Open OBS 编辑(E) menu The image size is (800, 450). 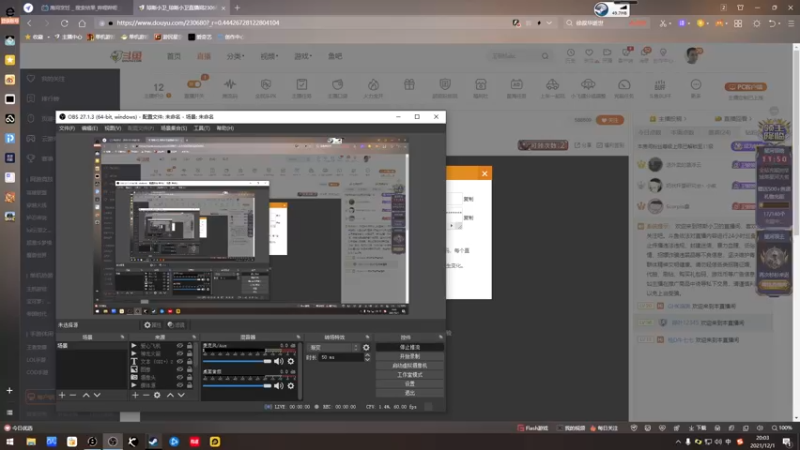click(89, 128)
